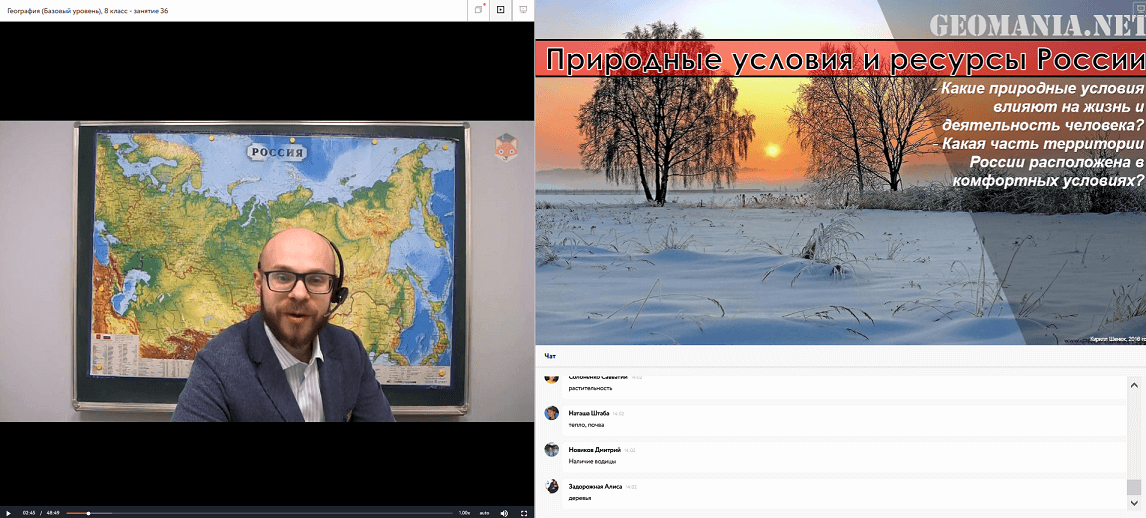Select the video-only layout icon
This screenshot has height=518, width=1146.
point(501,9)
